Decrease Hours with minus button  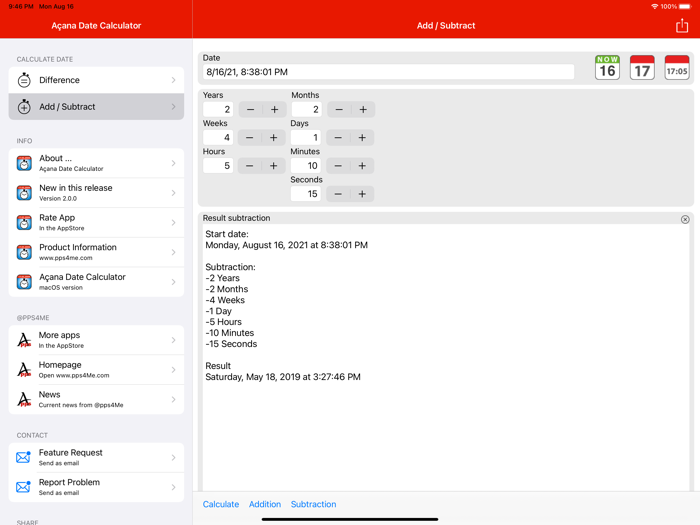click(250, 166)
